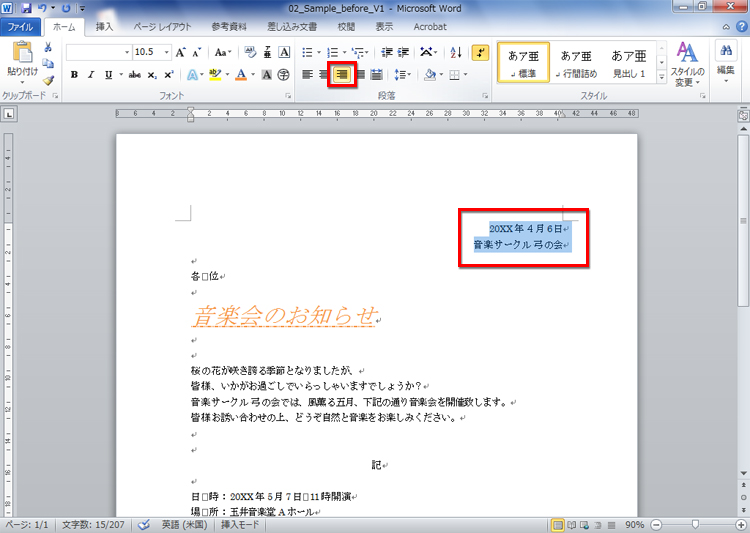Undo the last action

coord(42,8)
